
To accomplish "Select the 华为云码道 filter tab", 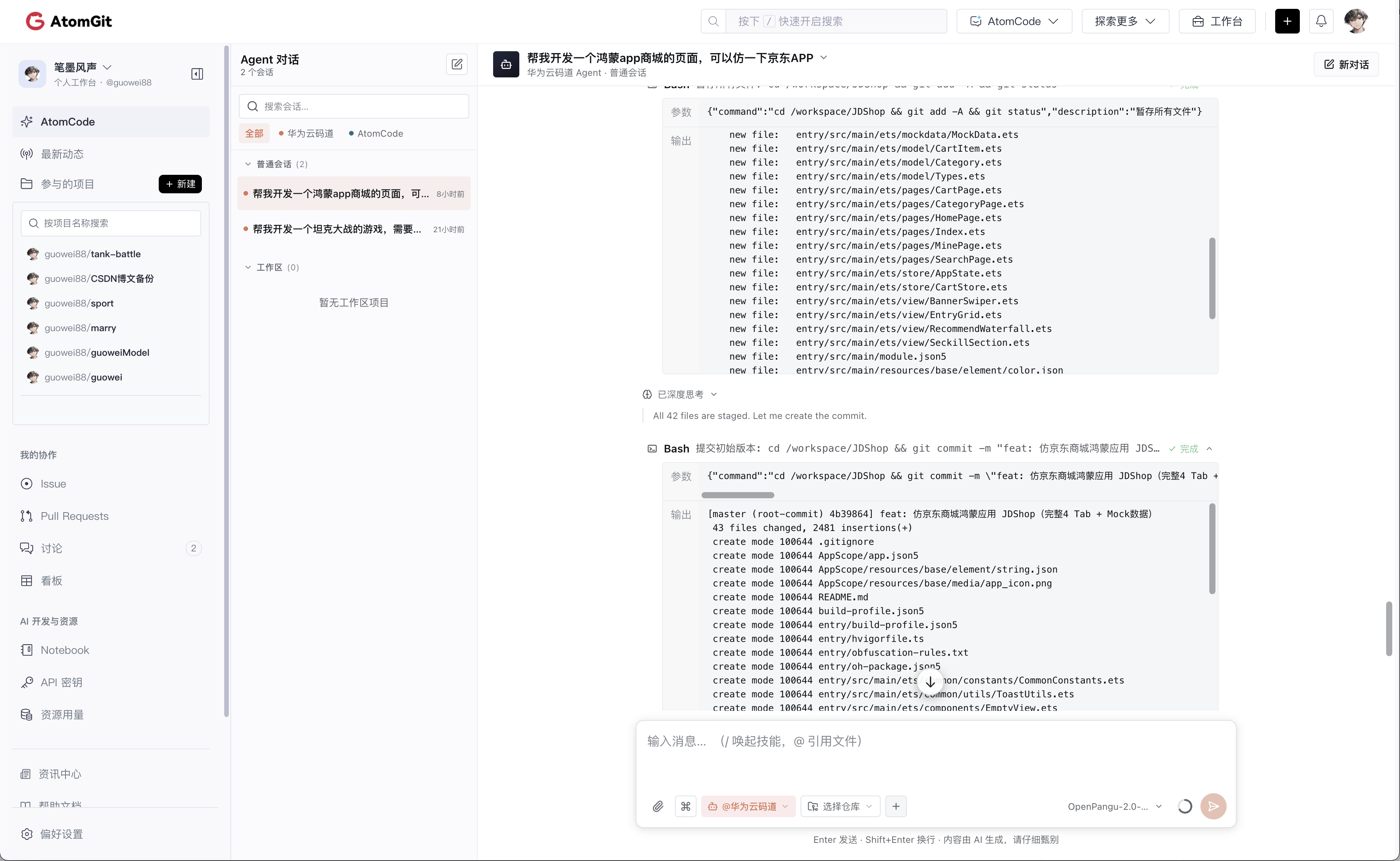I will [306, 133].
